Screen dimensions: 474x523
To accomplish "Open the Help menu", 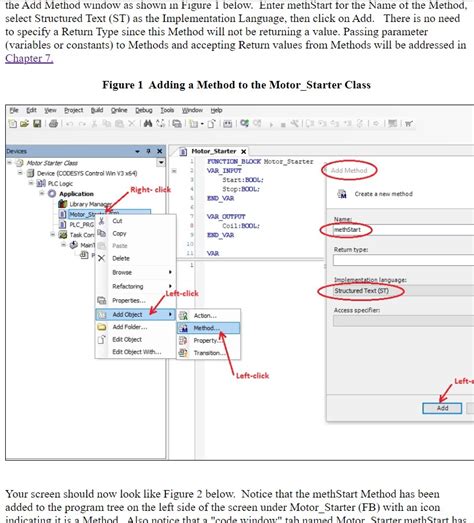I will [216, 110].
